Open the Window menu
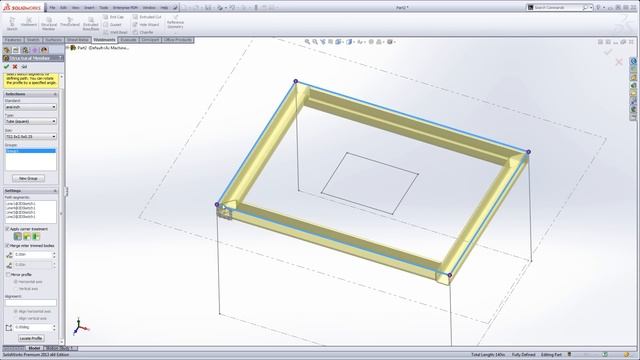Viewport: 640px width, 360px height. point(149,7)
